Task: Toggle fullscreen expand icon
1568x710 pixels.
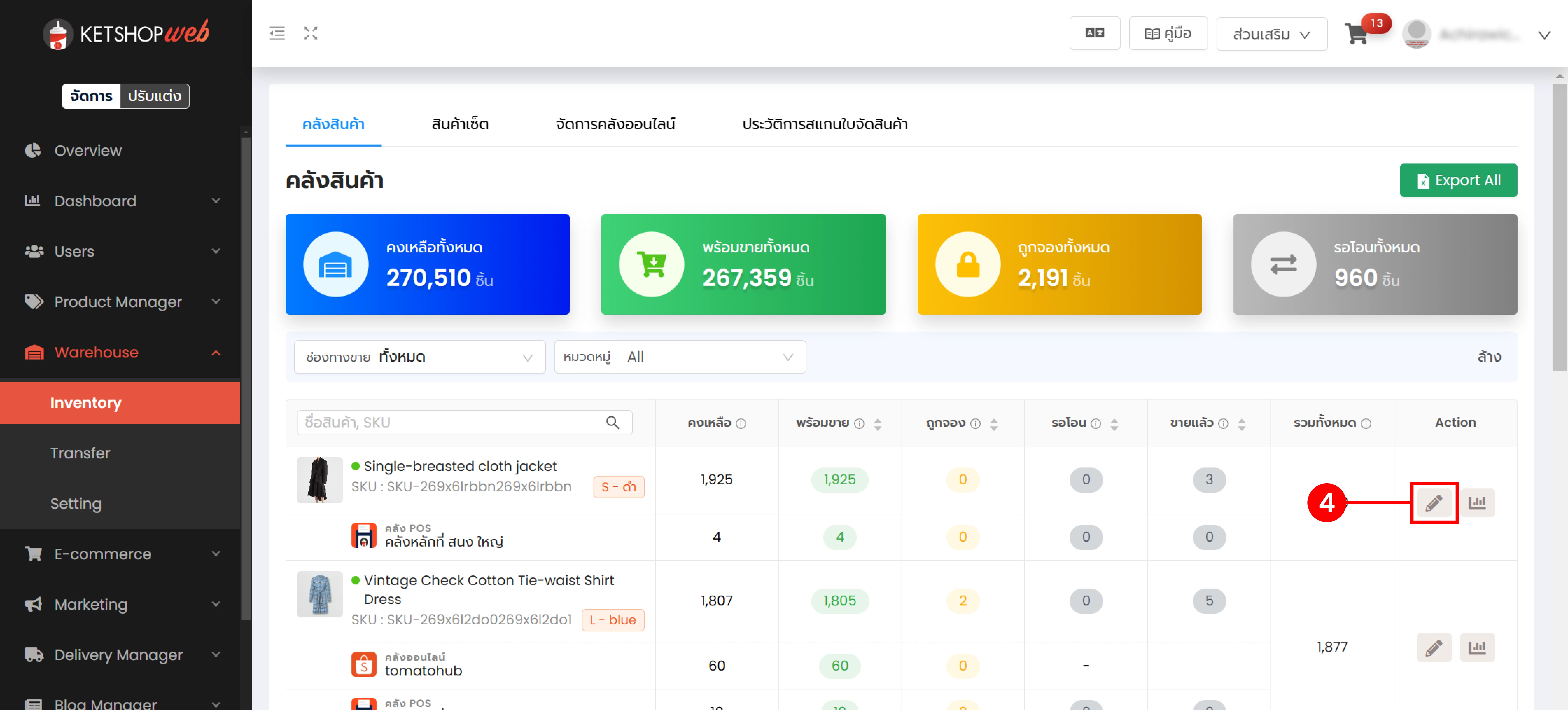Action: (x=311, y=33)
